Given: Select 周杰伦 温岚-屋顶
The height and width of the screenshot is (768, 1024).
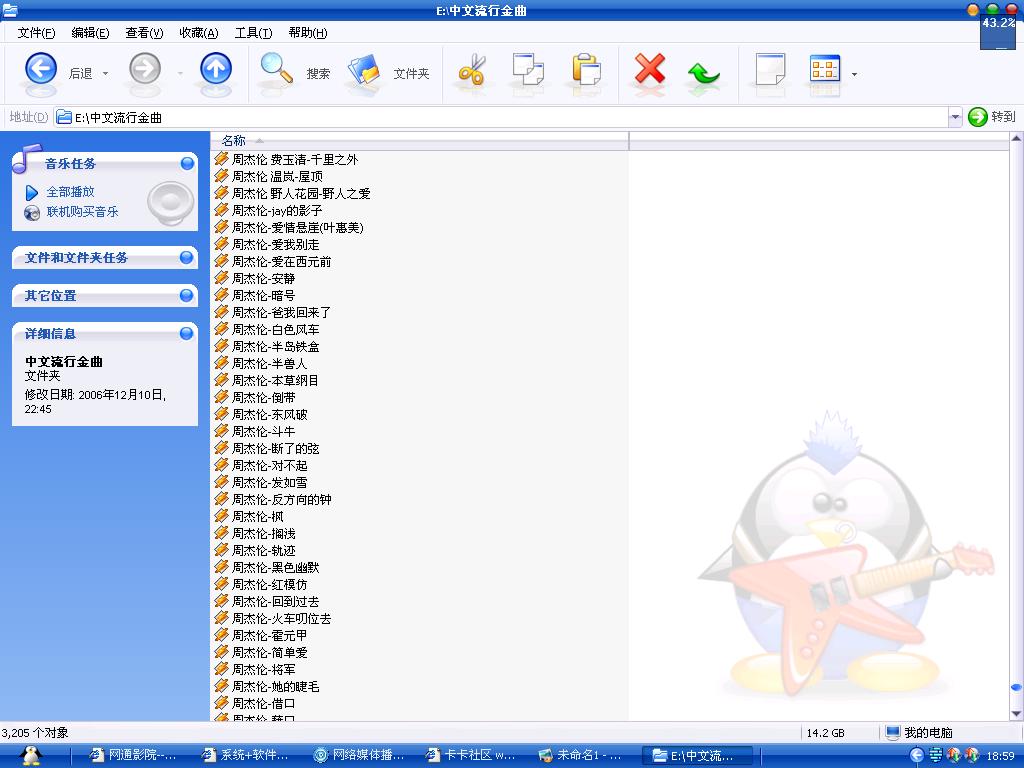Looking at the screenshot, I should (x=277, y=176).
